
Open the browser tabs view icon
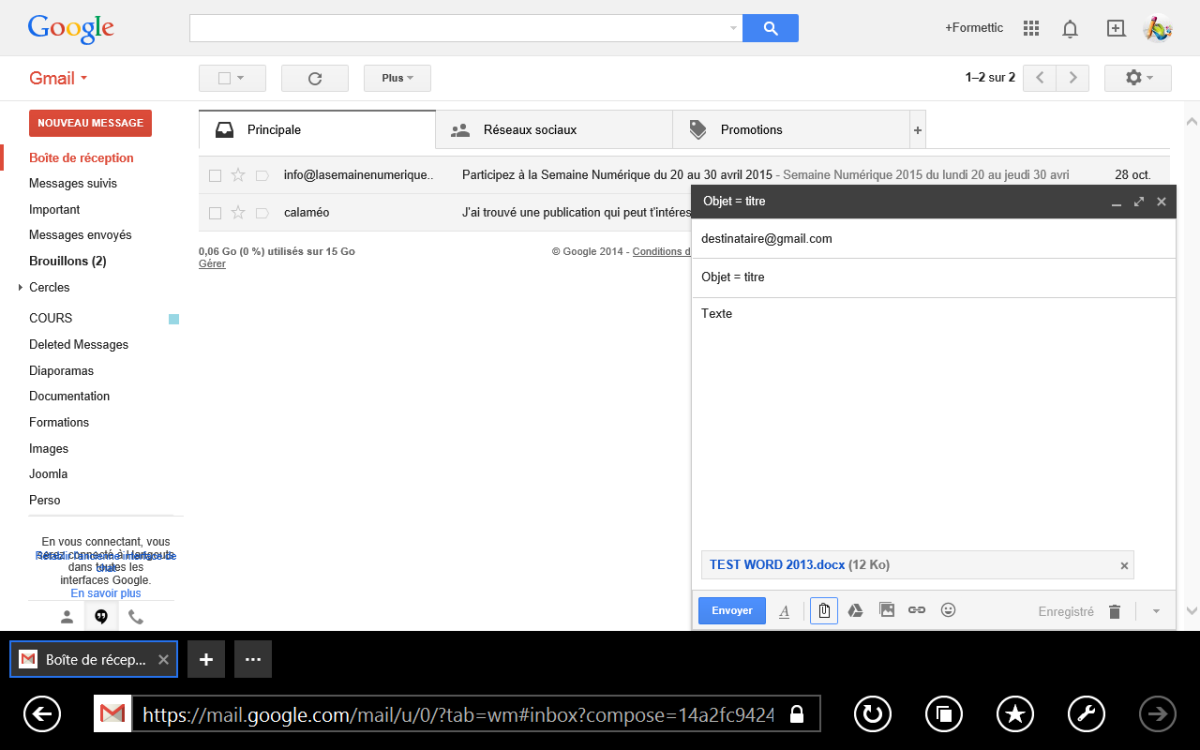(944, 714)
